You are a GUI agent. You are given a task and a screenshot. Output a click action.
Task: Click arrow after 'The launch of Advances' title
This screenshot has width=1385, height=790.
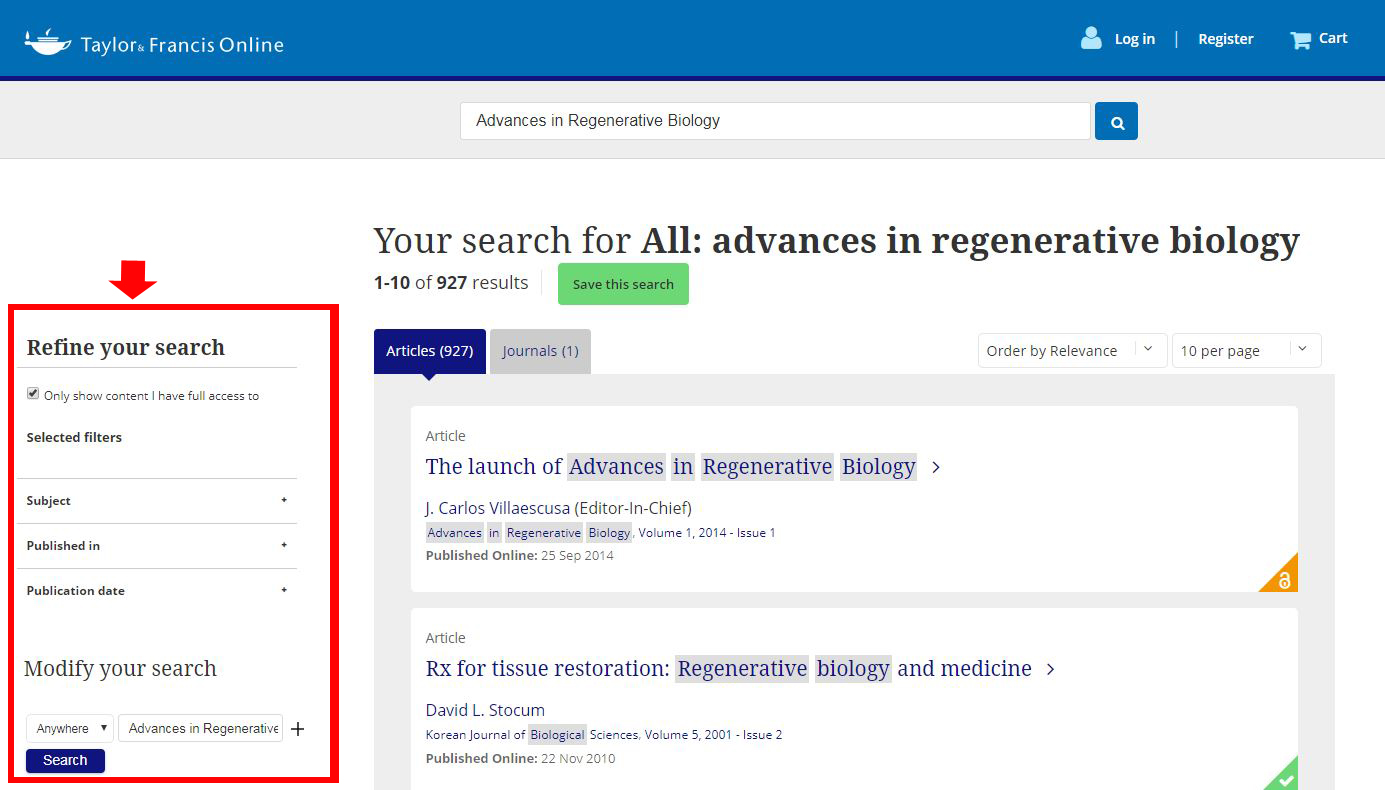936,467
